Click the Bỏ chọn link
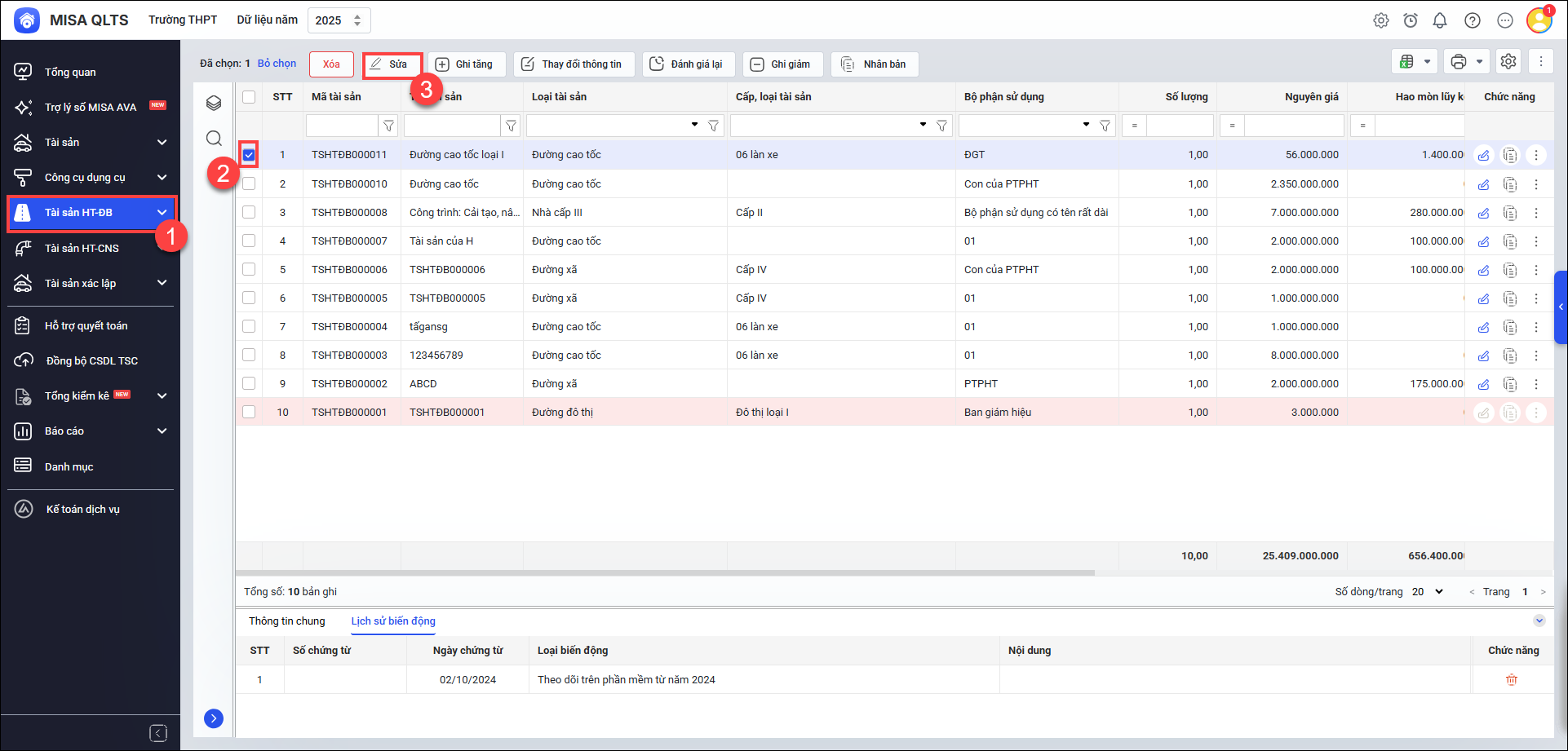 click(277, 63)
